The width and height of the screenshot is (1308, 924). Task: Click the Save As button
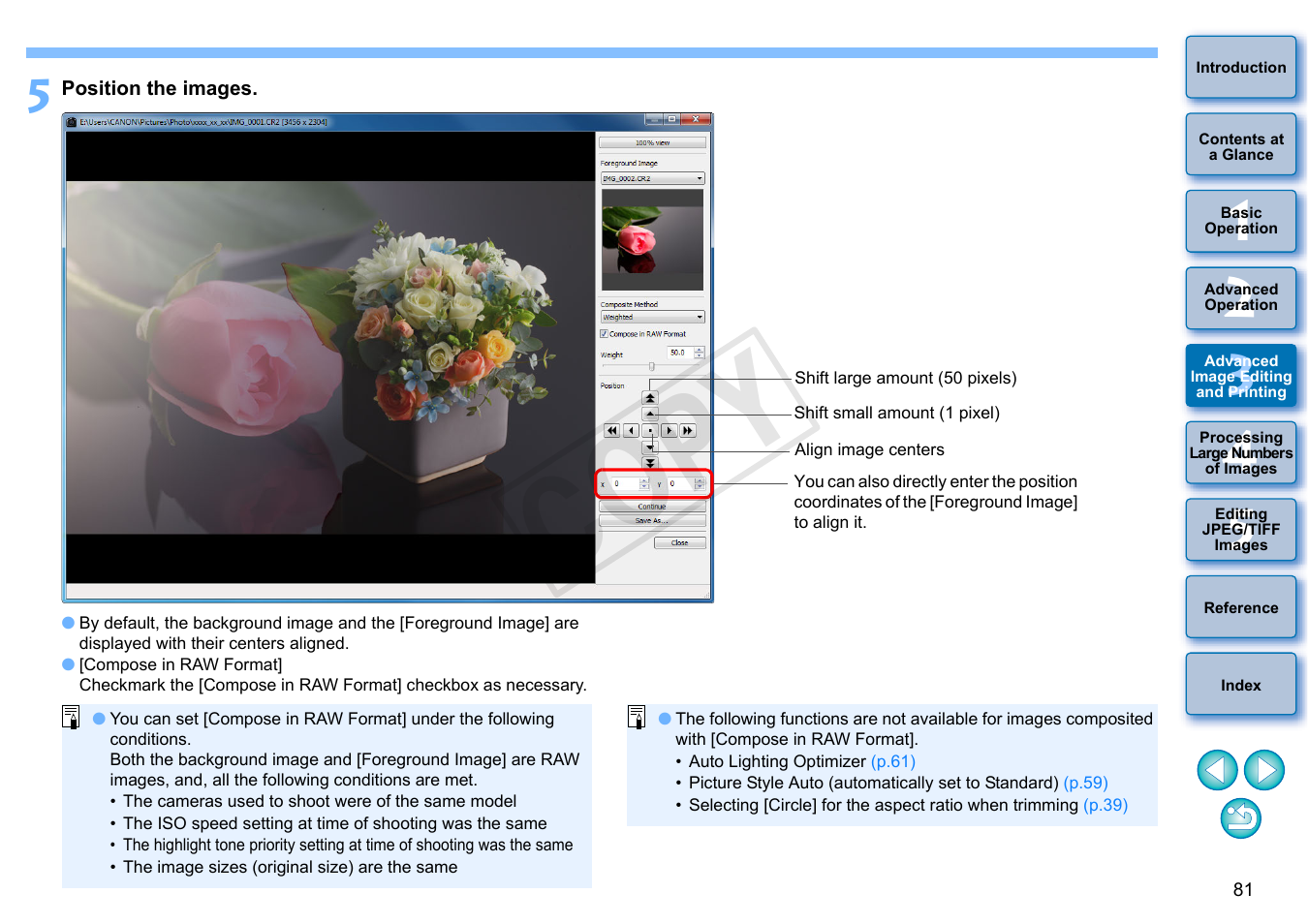click(x=652, y=521)
